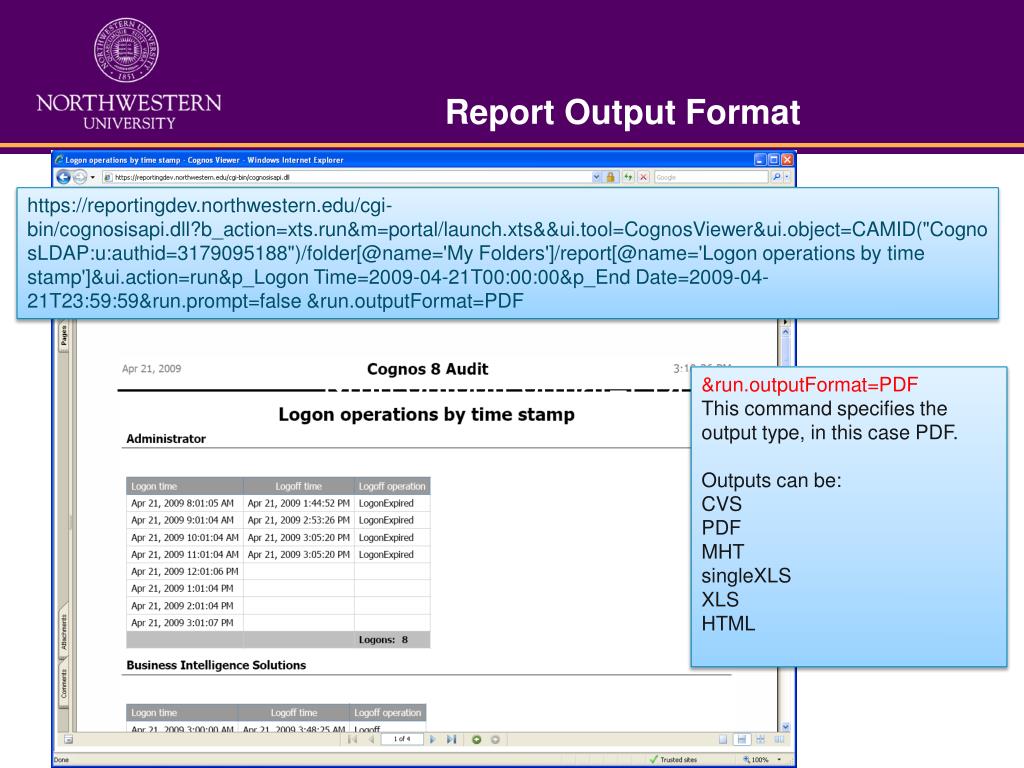Screen dimensions: 1024x768
Task: Open the Comments side panel tab
Action: [x=63, y=684]
